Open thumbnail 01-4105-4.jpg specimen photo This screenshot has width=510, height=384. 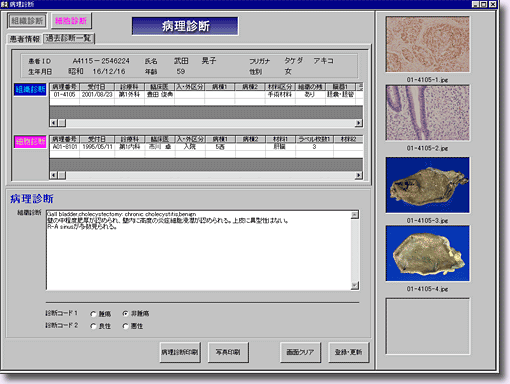(x=428, y=253)
